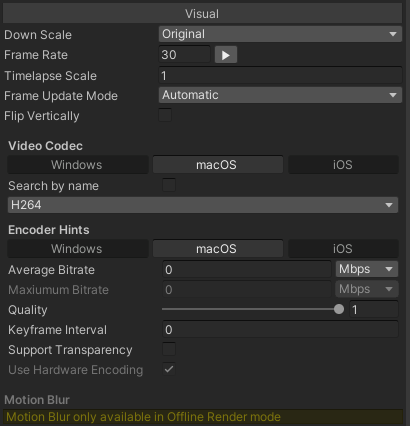
Task: Click the Average Bitrate label
Action: [51, 270]
